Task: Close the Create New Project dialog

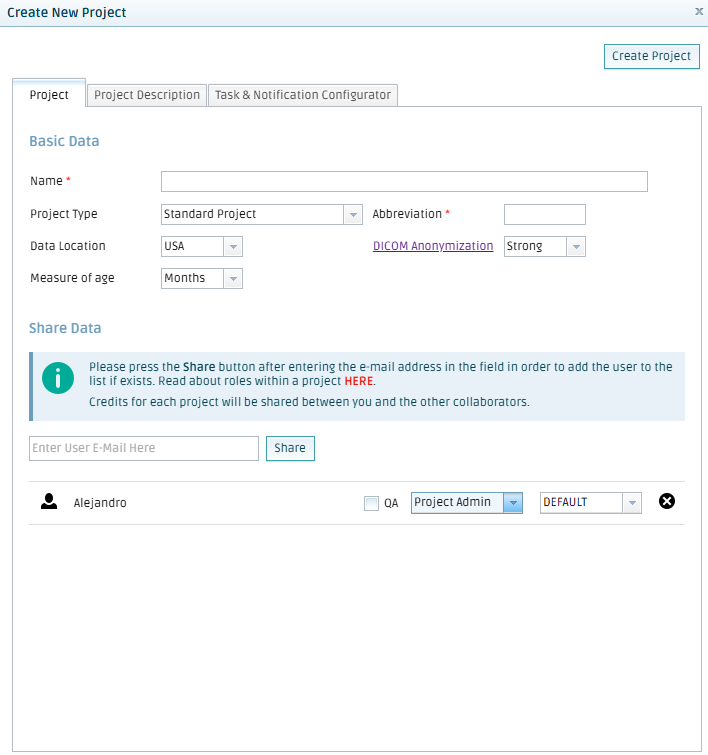Action: [698, 11]
